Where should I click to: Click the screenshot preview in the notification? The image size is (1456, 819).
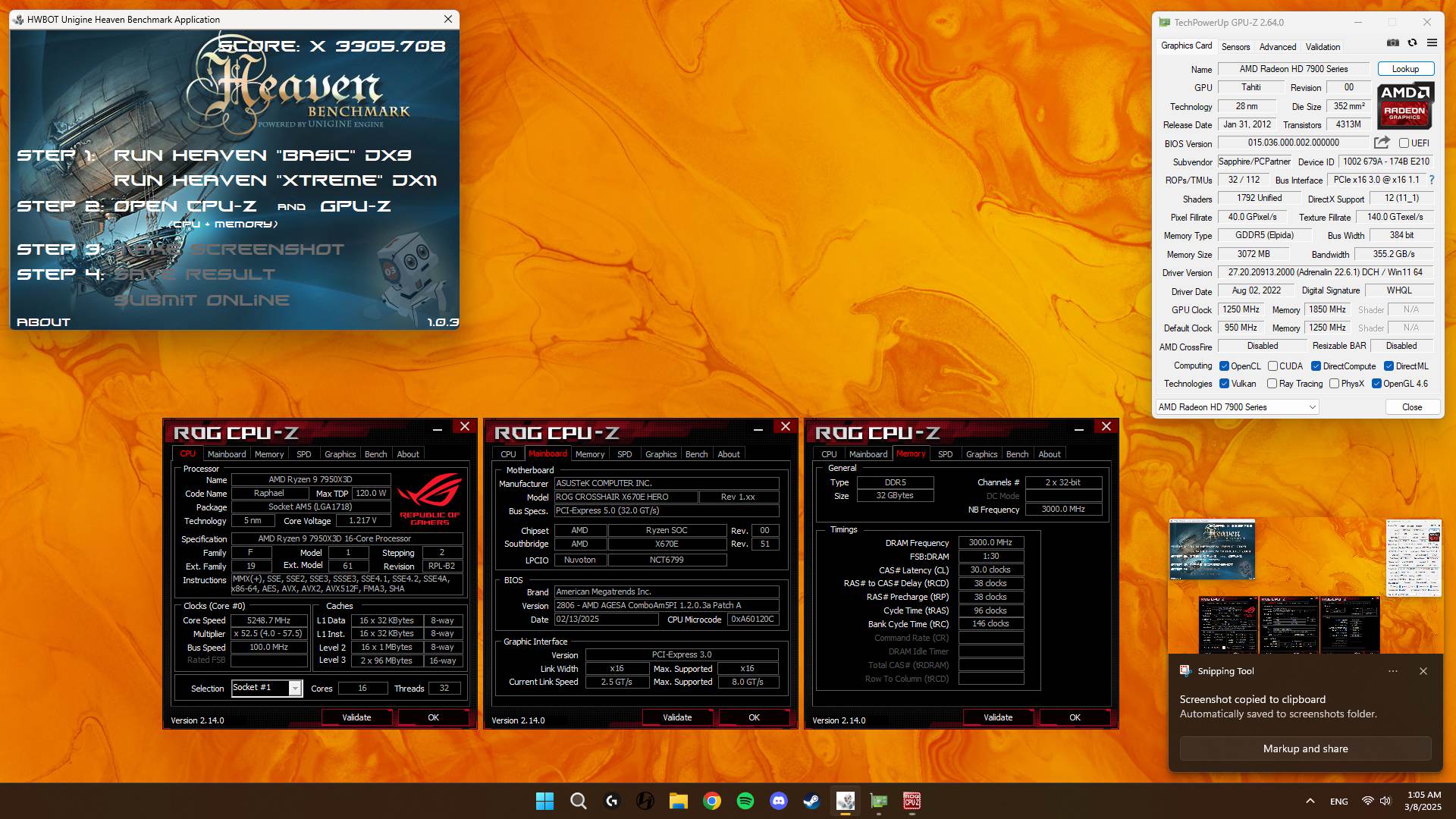click(x=1305, y=585)
